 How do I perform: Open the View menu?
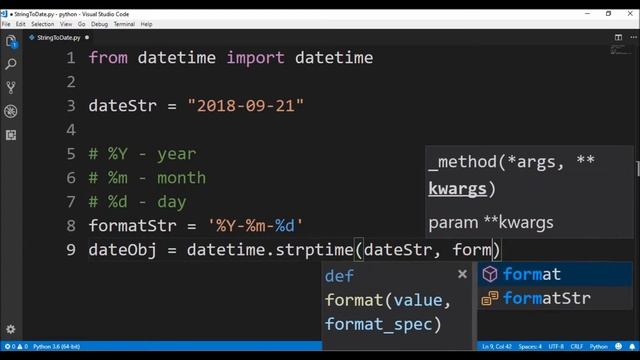66,24
